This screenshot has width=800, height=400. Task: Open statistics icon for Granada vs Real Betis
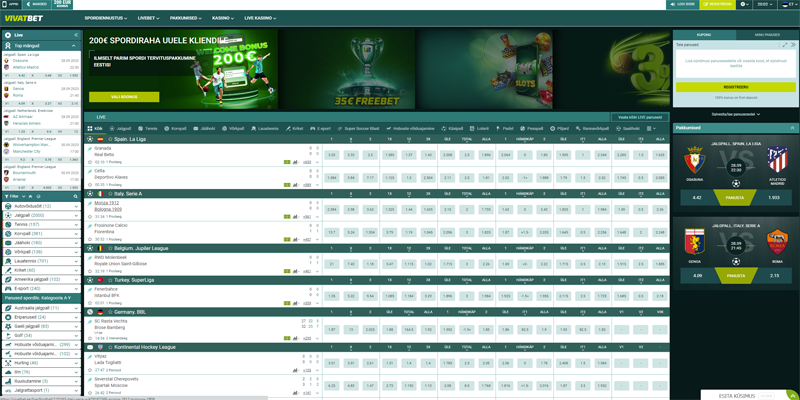tap(295, 162)
